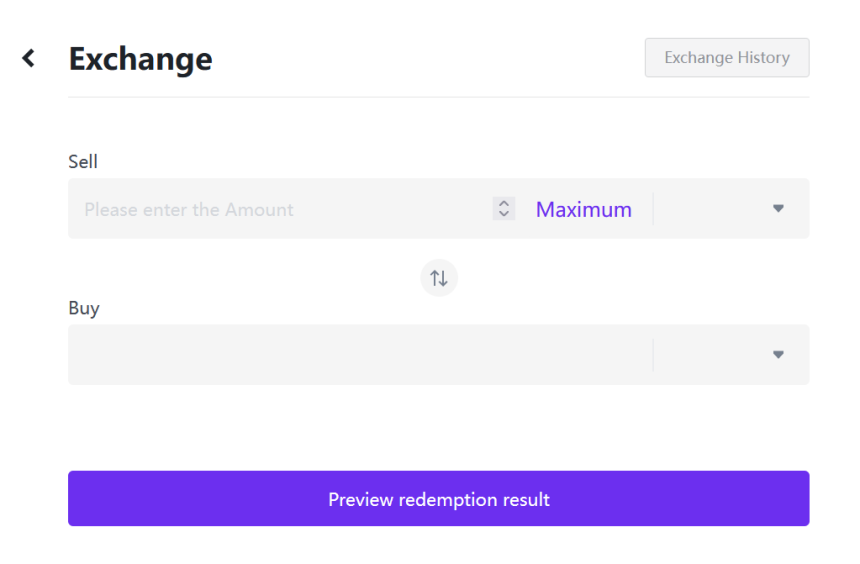Open Exchange History
860x564 pixels.
[x=727, y=58]
